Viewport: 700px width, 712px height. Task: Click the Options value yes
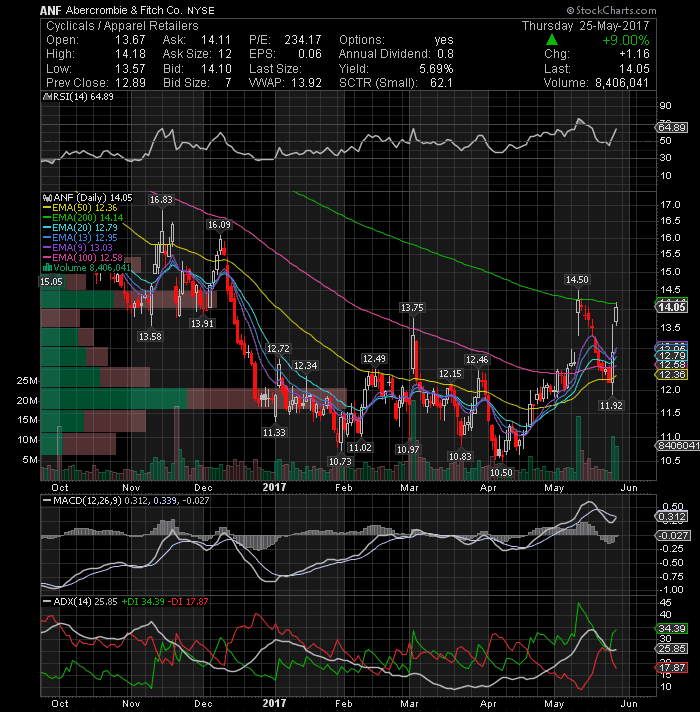click(444, 40)
